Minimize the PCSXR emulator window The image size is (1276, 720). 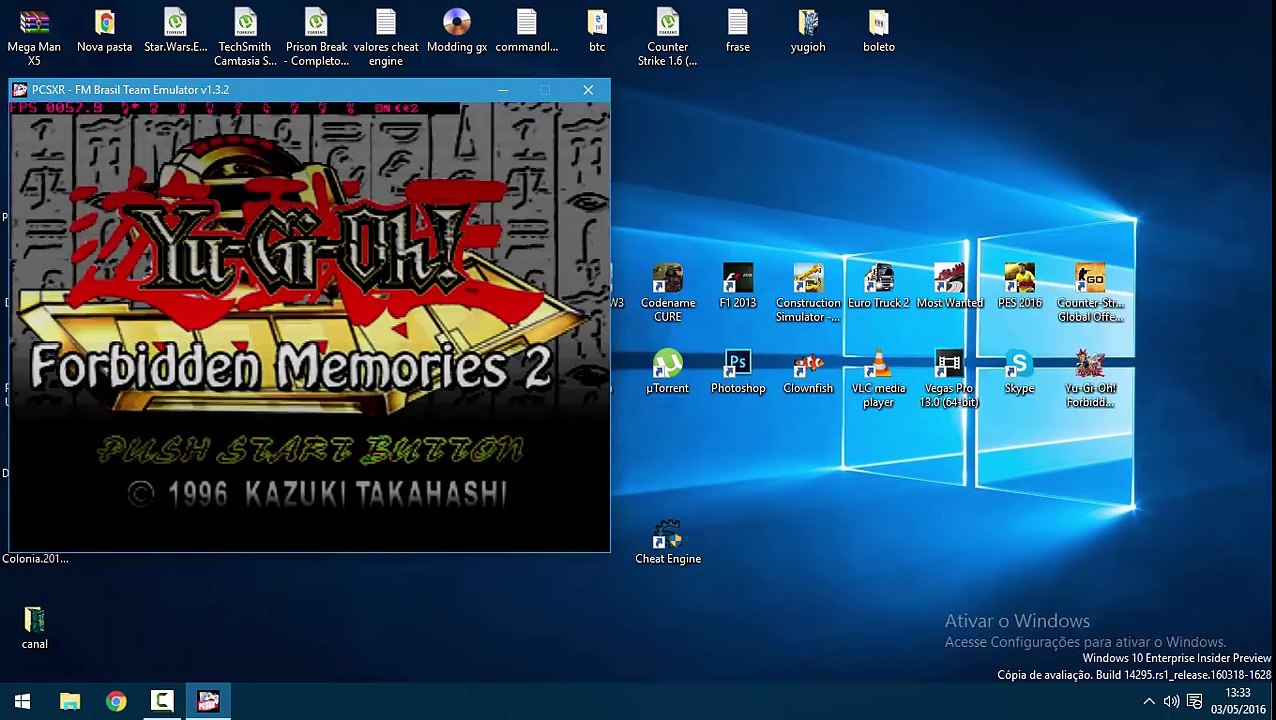point(503,90)
